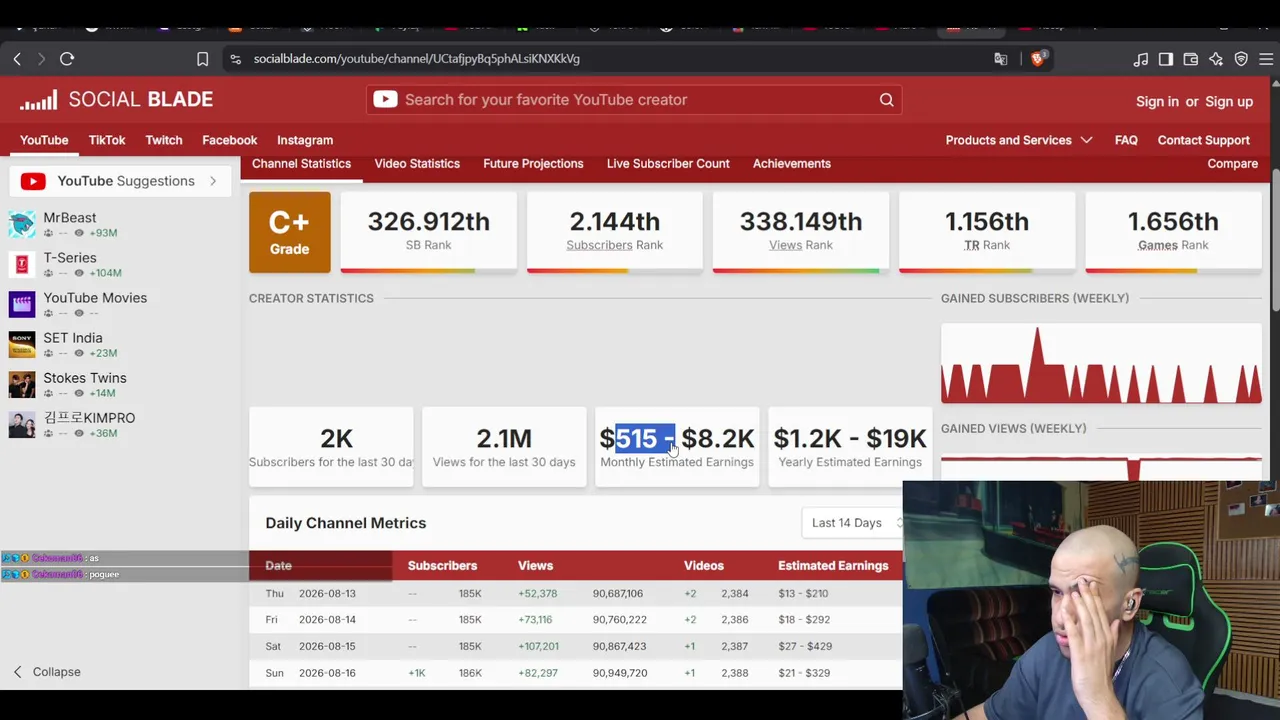Click the Stokes Twins channel avatar
Image resolution: width=1280 pixels, height=720 pixels.
[22, 384]
